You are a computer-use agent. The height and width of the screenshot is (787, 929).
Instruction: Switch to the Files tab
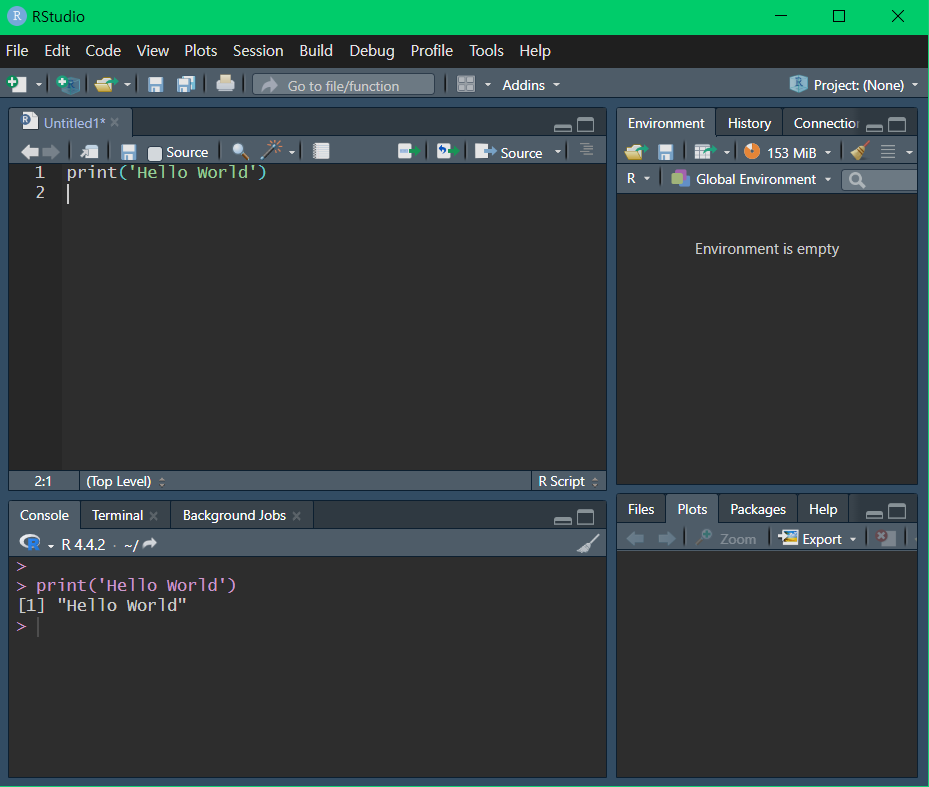(x=640, y=509)
